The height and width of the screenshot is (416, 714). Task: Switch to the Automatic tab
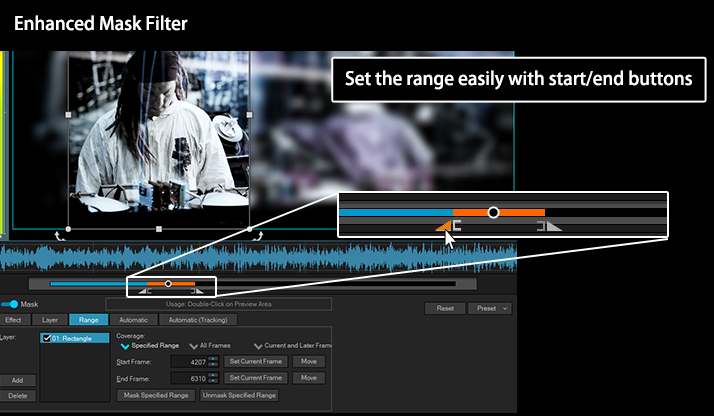pos(133,320)
